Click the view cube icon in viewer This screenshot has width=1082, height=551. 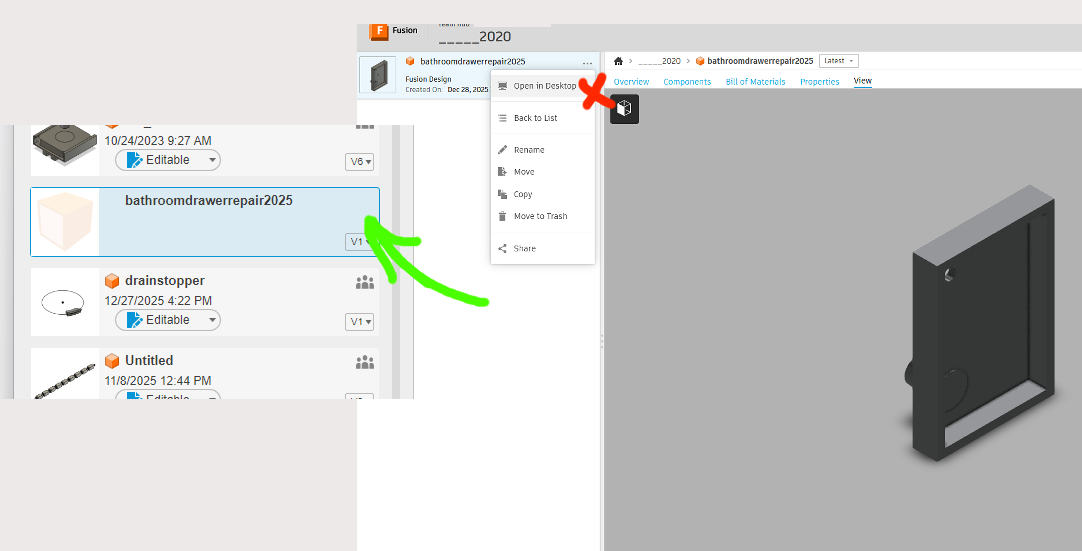[624, 109]
